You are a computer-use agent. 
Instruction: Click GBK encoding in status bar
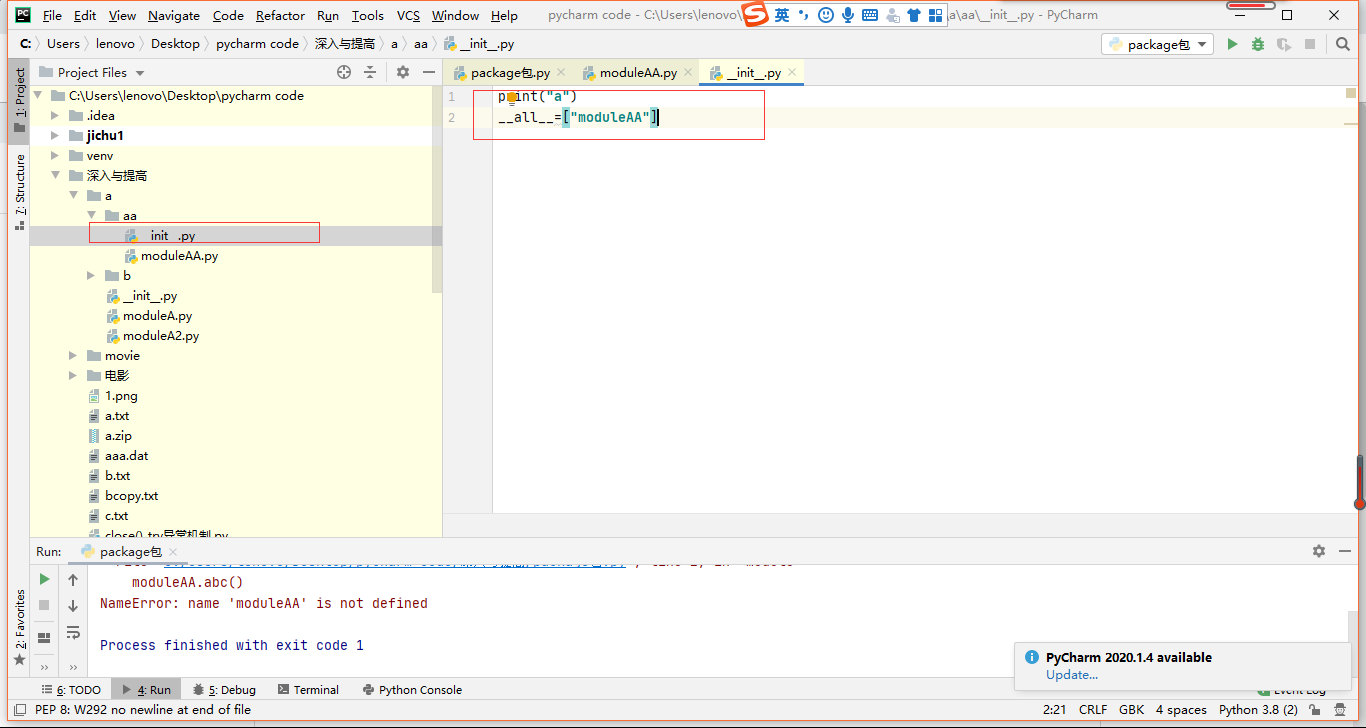[1132, 710]
